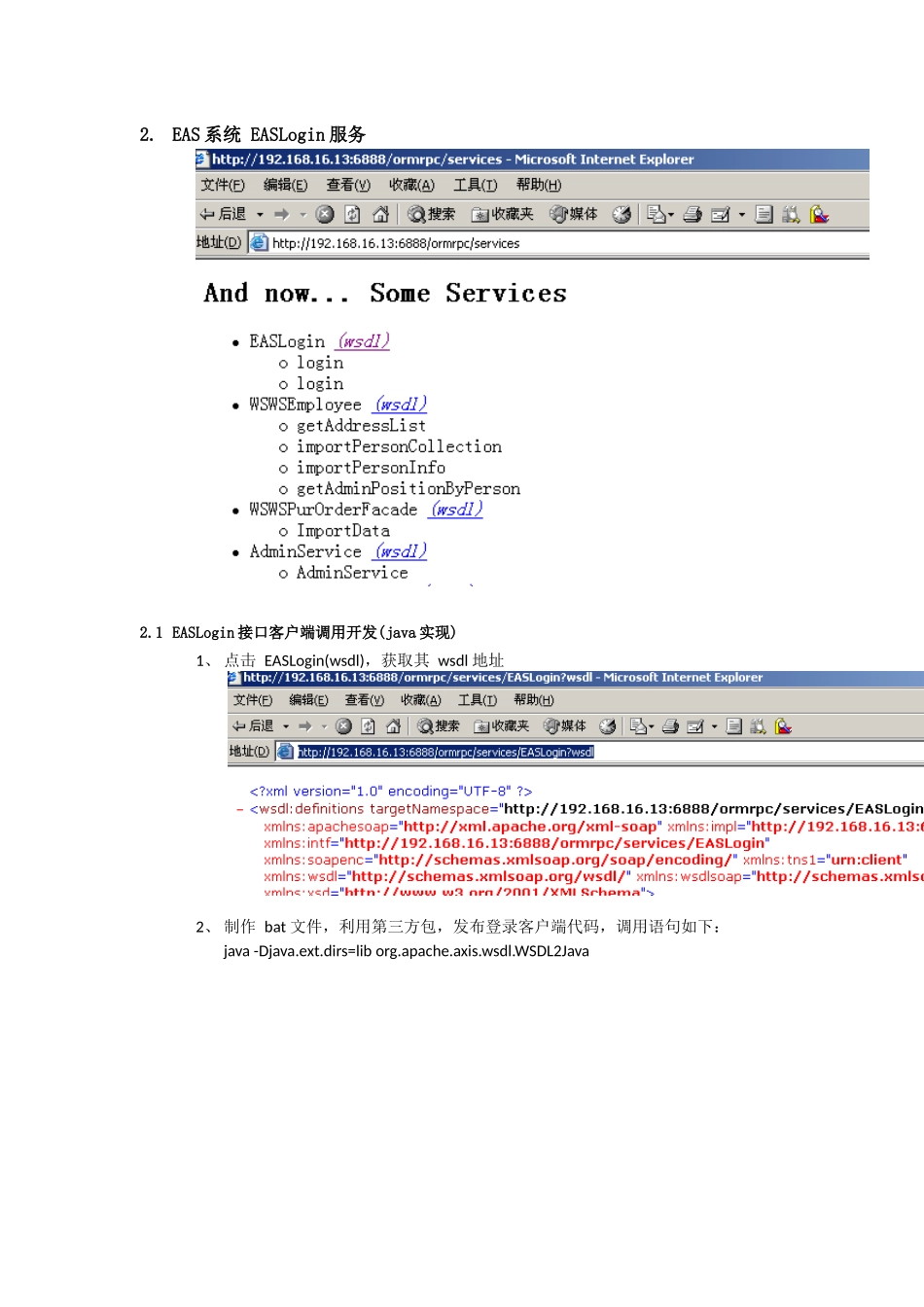Viewport: 924px width, 1307px height.
Task: Click Print icon in the services IE window
Action: (x=693, y=214)
